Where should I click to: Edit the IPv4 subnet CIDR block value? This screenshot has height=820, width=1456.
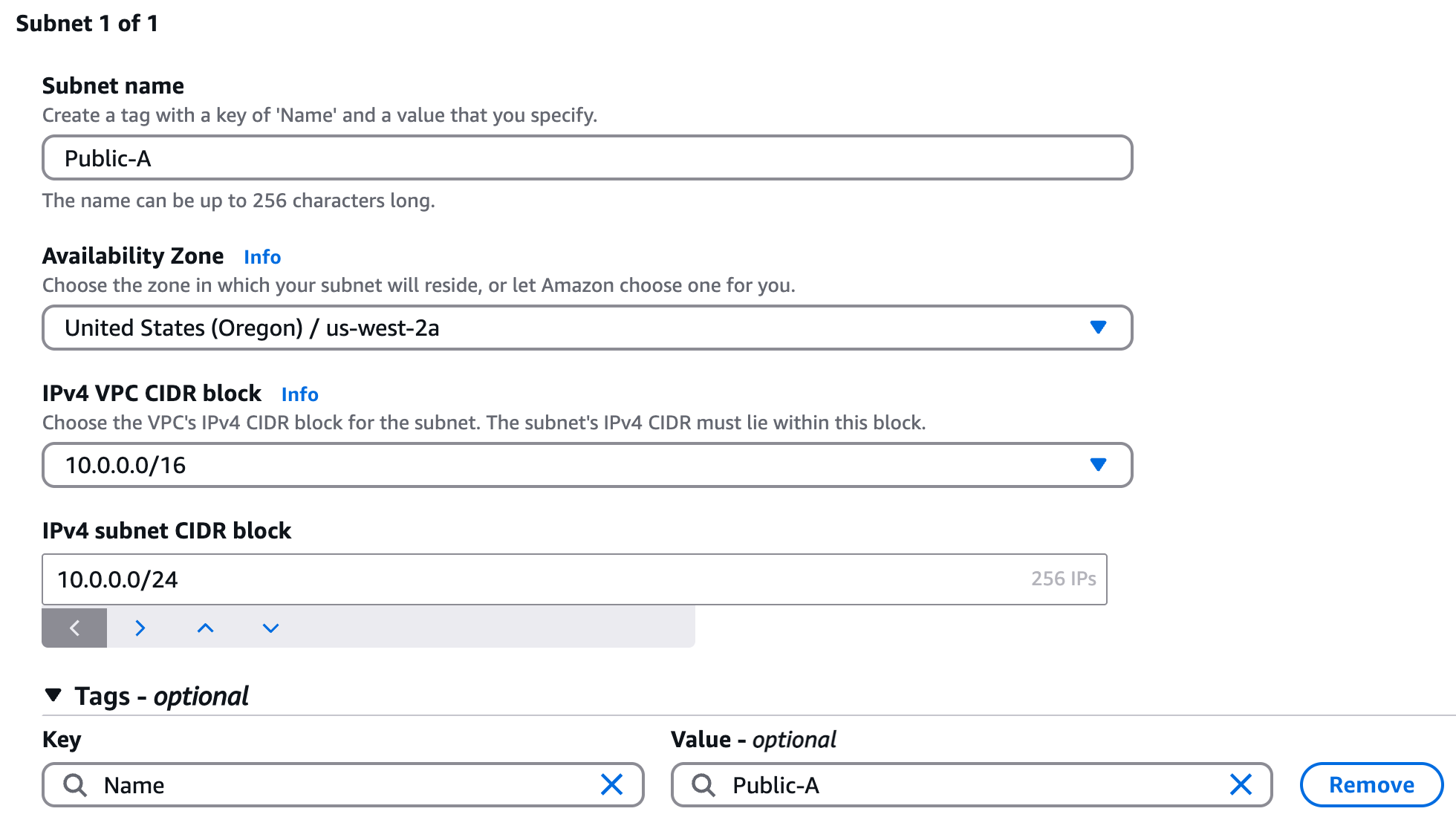pos(446,579)
